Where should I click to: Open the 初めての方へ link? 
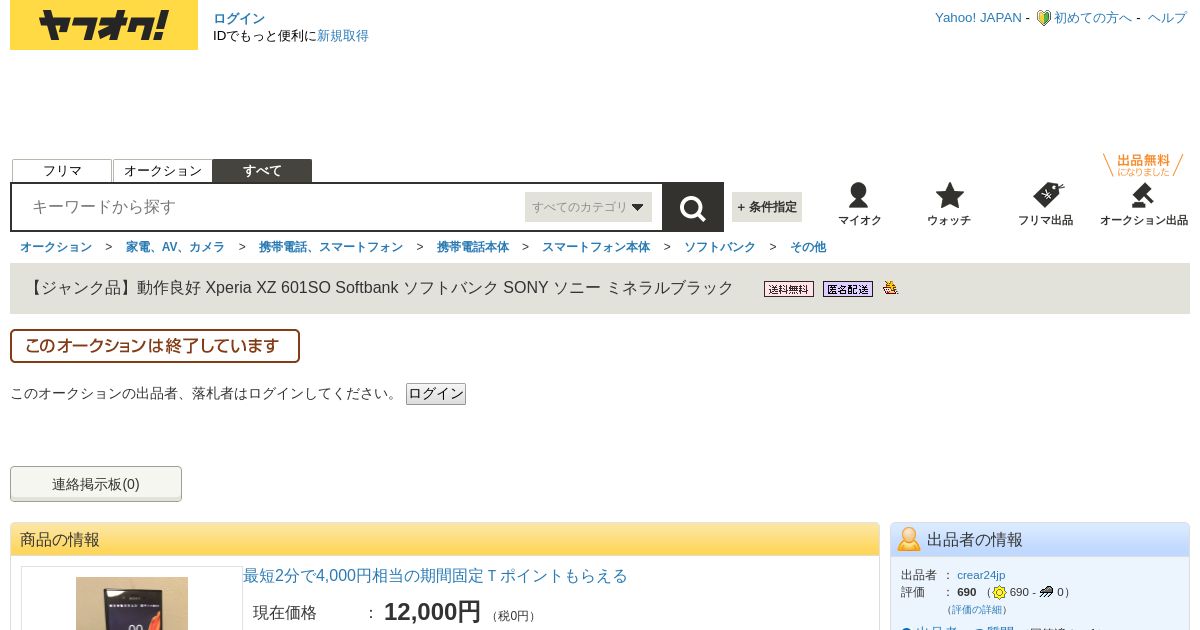pyautogui.click(x=1093, y=18)
